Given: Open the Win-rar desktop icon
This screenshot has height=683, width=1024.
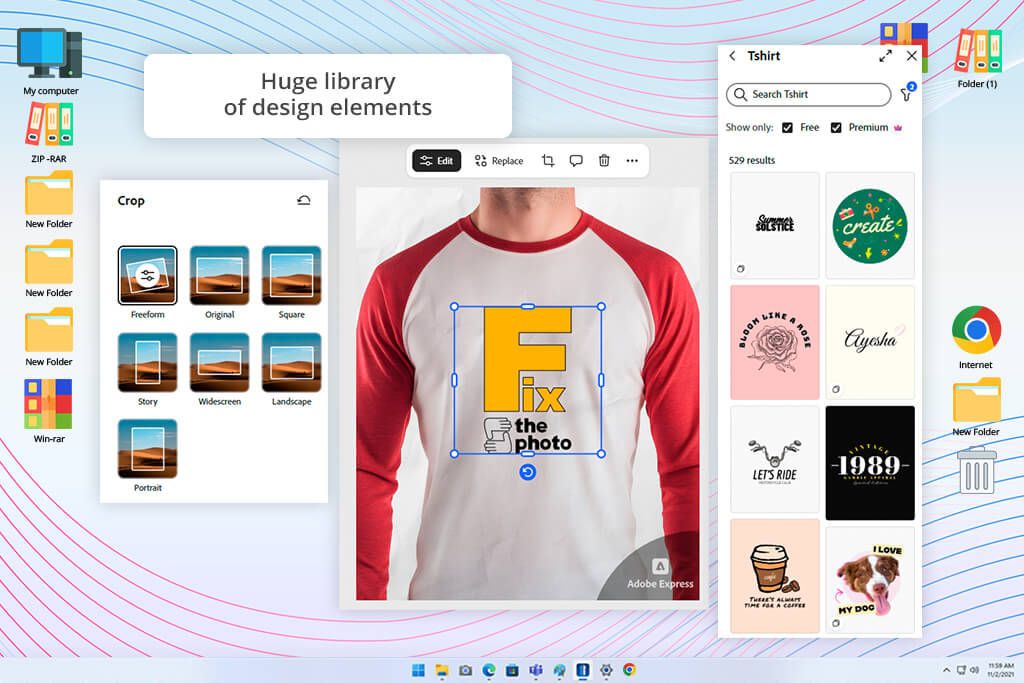Looking at the screenshot, I should pos(49,411).
